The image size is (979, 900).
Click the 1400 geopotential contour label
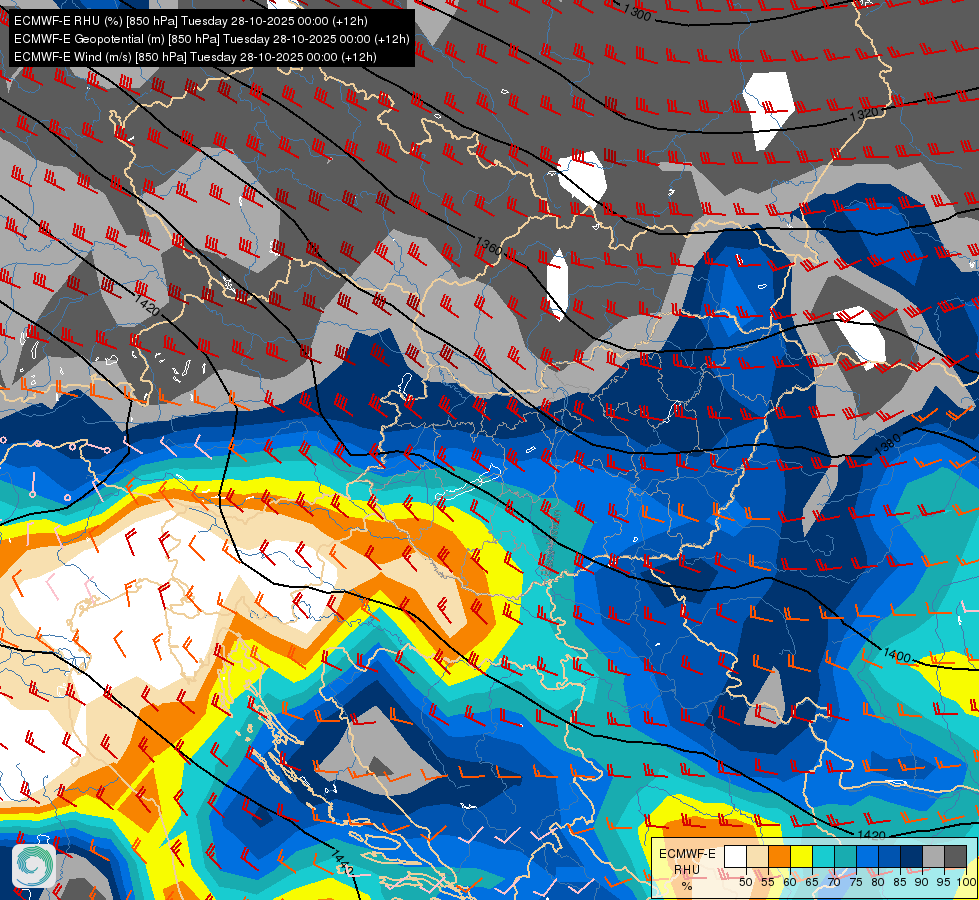(897, 655)
